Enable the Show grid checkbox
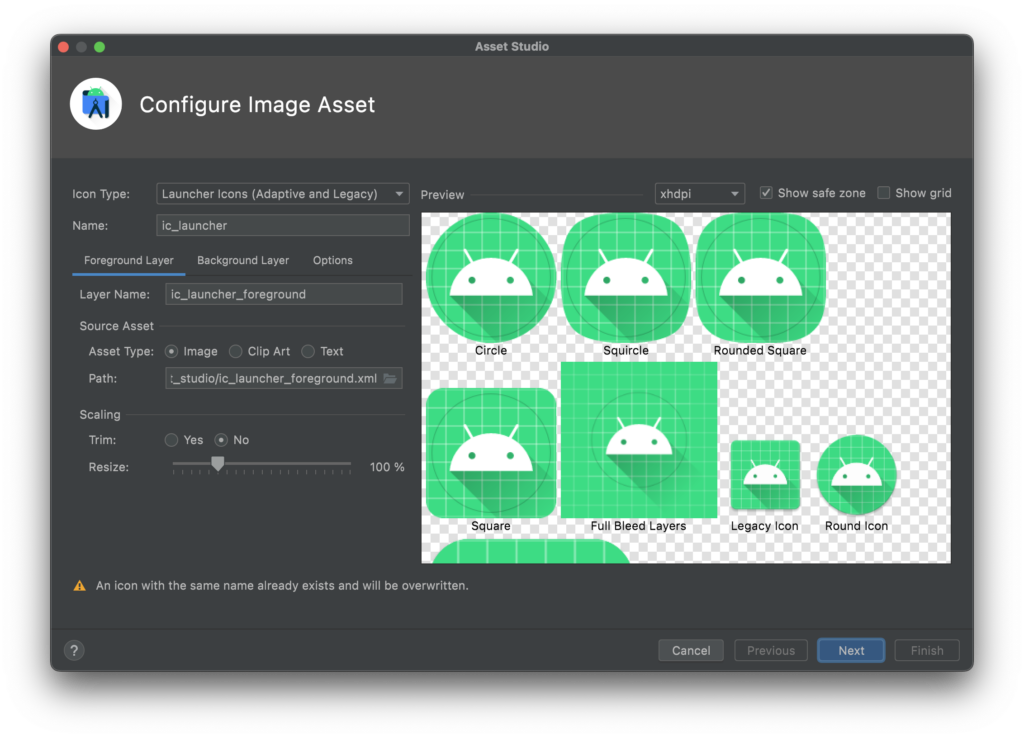The image size is (1024, 738). coord(884,193)
